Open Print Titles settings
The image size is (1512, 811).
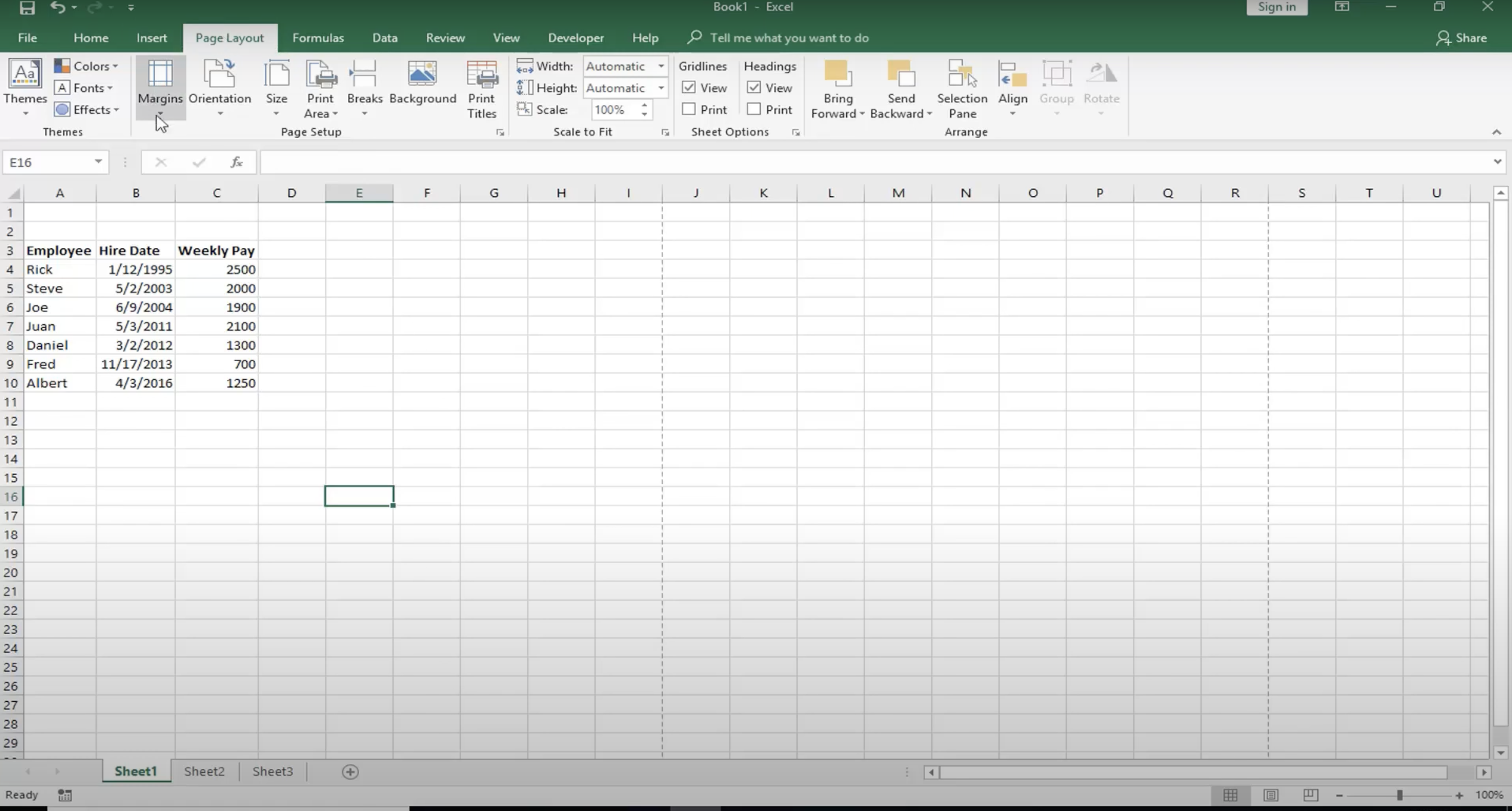[x=482, y=89]
